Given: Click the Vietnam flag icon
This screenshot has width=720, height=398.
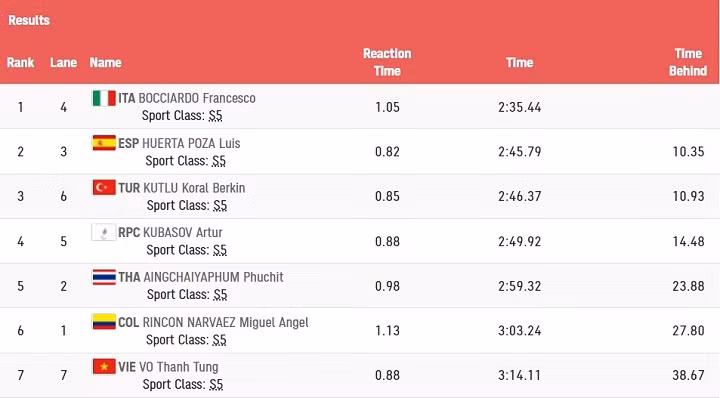Looking at the screenshot, I should click(x=104, y=367).
